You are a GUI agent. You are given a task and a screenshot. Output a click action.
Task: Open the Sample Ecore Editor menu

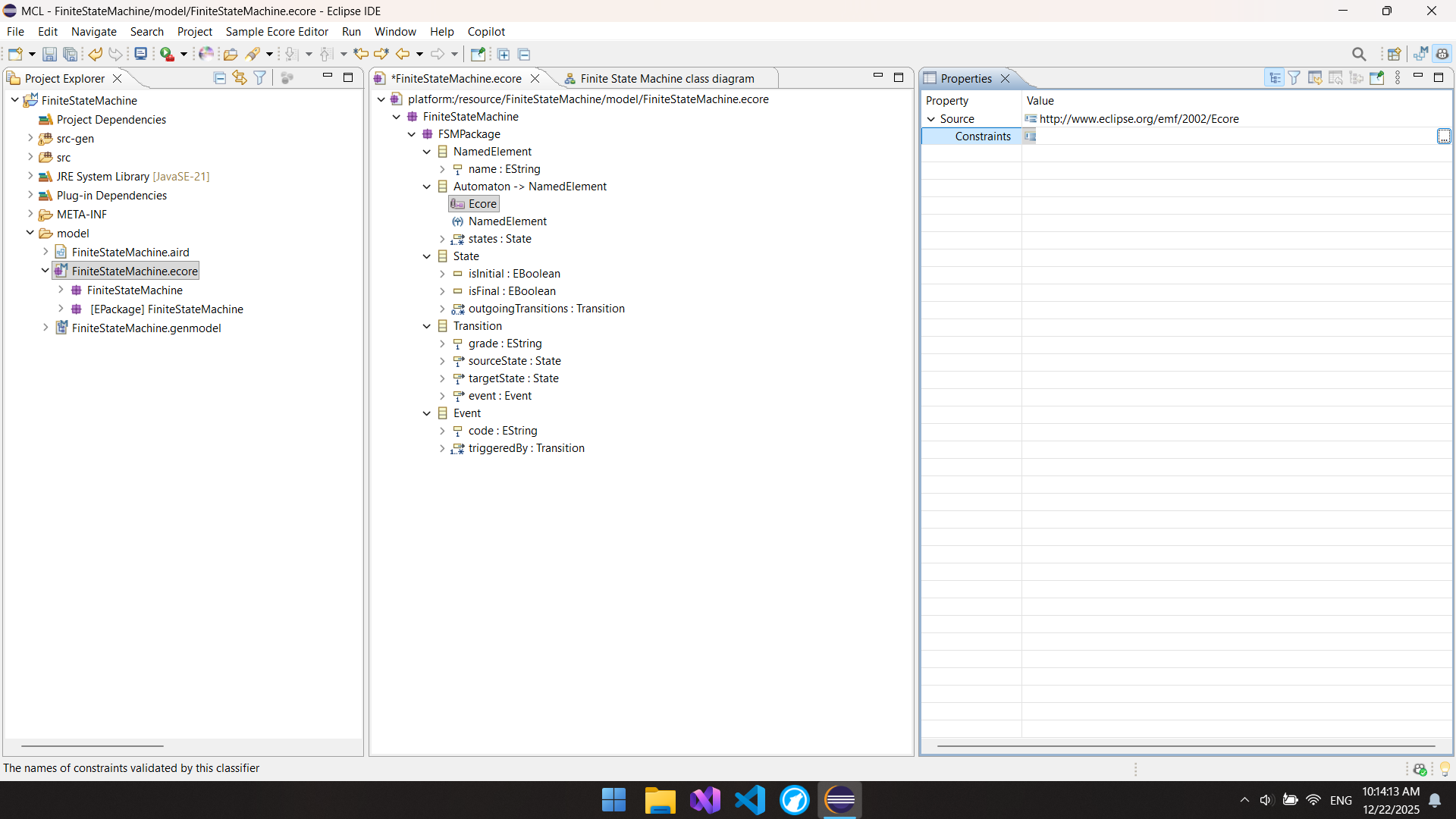[x=277, y=31]
